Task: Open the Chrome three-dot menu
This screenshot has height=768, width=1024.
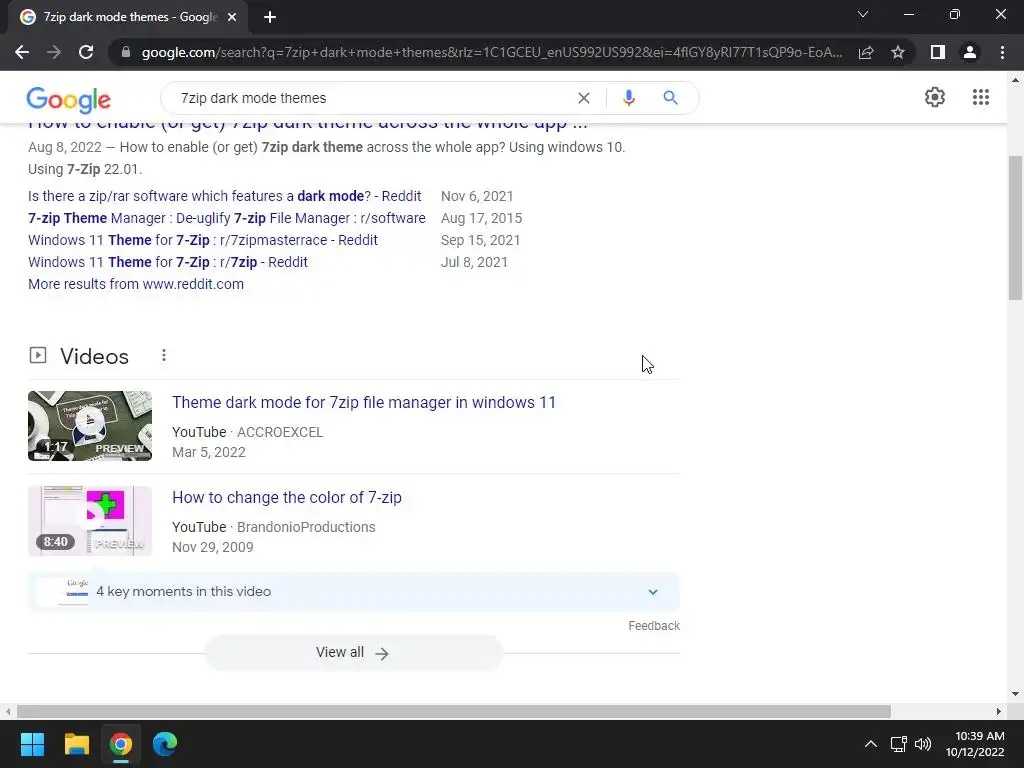Action: pos(1002,52)
